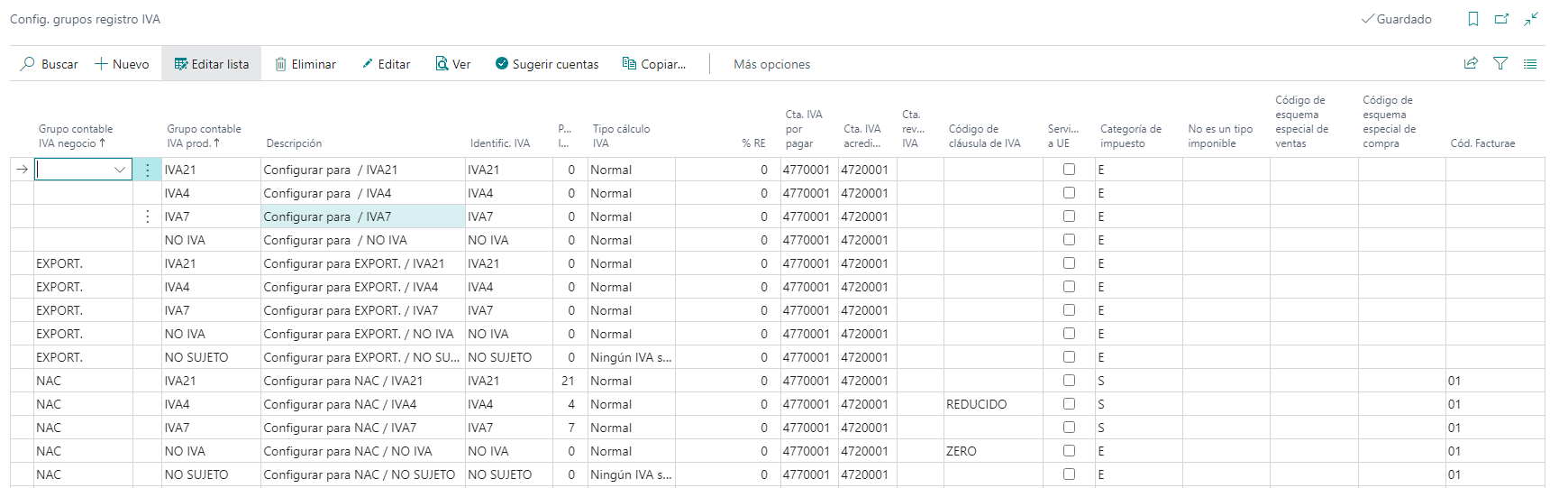Open row options dots for IVA7 row
Image resolution: width=1568 pixels, height=488 pixels.
click(x=148, y=216)
